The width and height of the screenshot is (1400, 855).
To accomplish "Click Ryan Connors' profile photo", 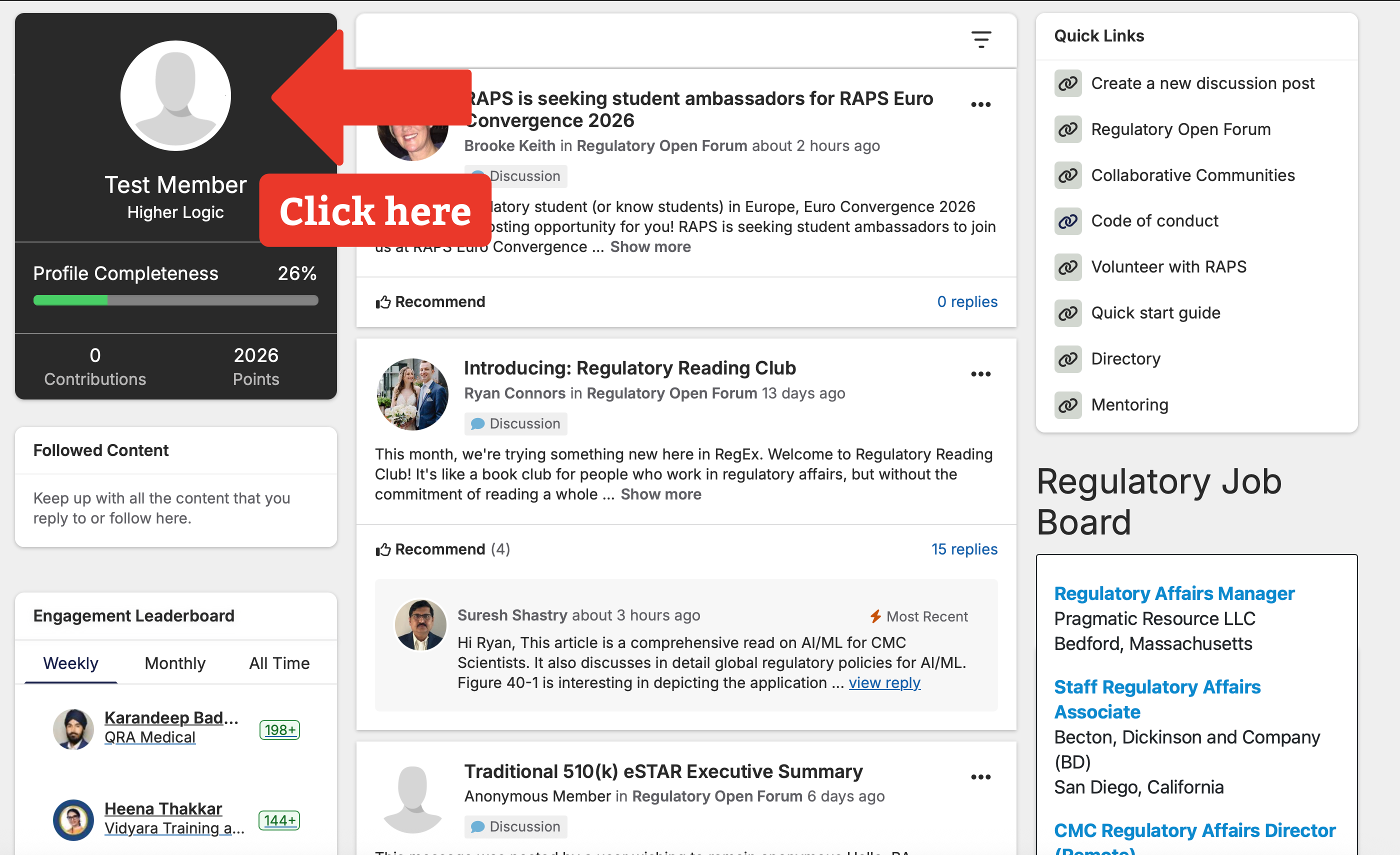I will pyautogui.click(x=412, y=393).
